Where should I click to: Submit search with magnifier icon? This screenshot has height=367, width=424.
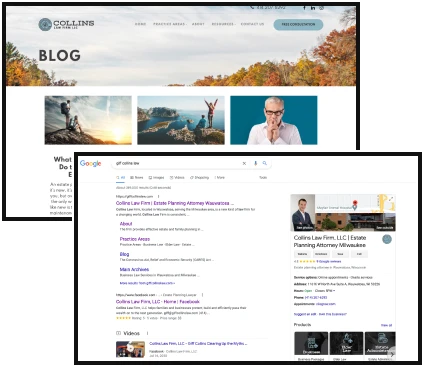[265, 163]
